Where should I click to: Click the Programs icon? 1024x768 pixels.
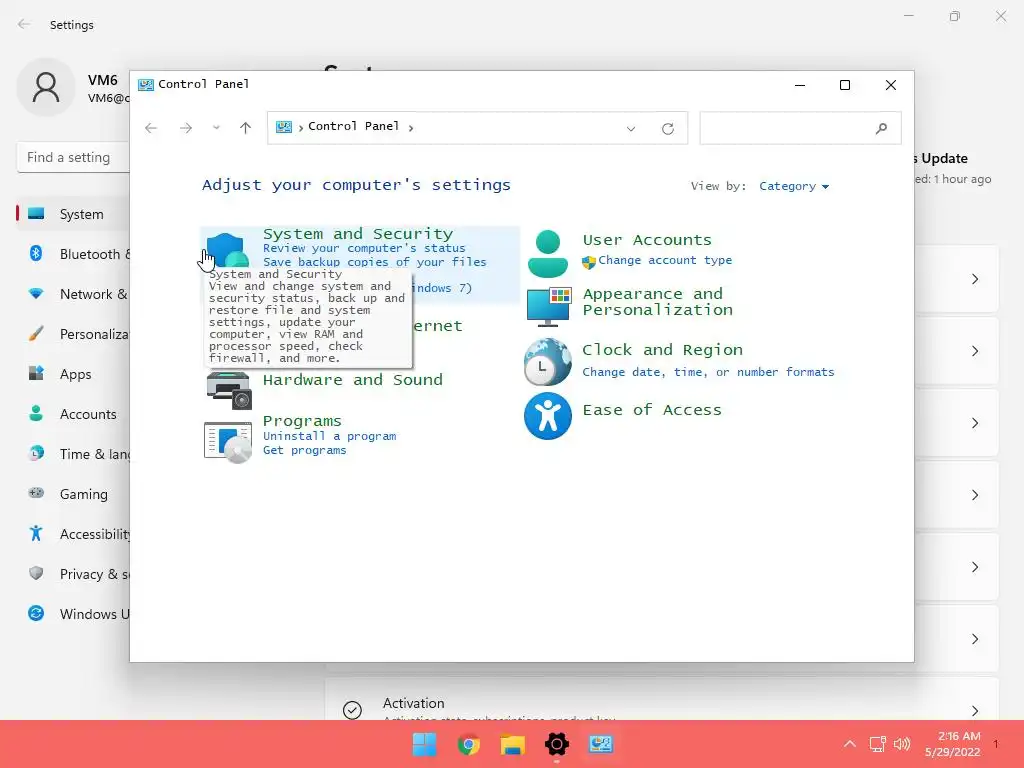228,442
